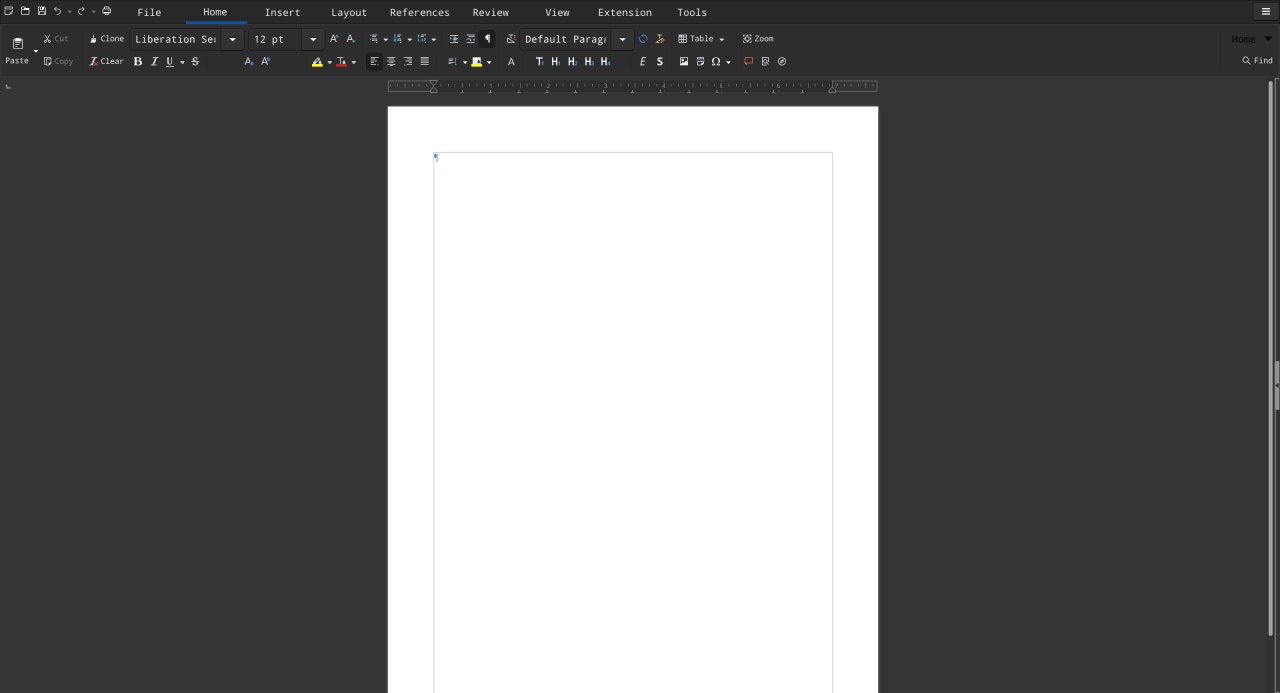Click the Save document icon
Viewport: 1280px width, 693px height.
pos(41,11)
